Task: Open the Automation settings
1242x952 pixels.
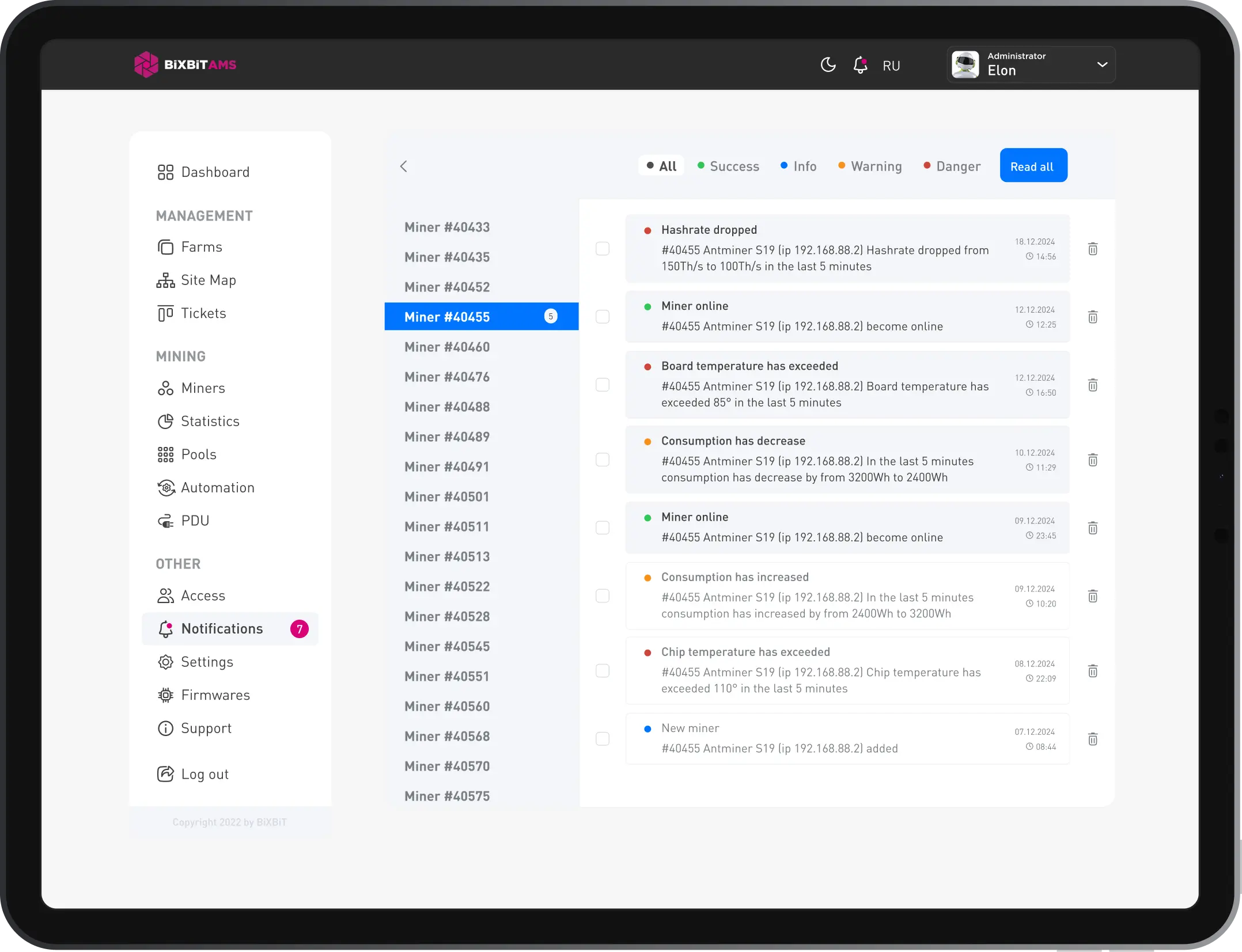Action: coord(218,487)
